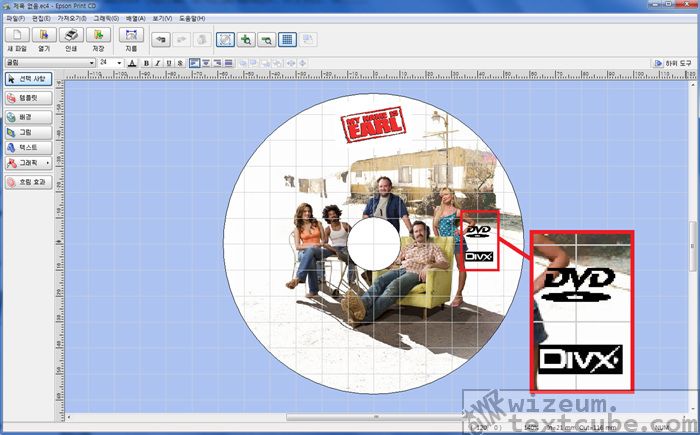Image resolution: width=700 pixels, height=435 pixels.
Task: Align text center
Action: [206, 63]
